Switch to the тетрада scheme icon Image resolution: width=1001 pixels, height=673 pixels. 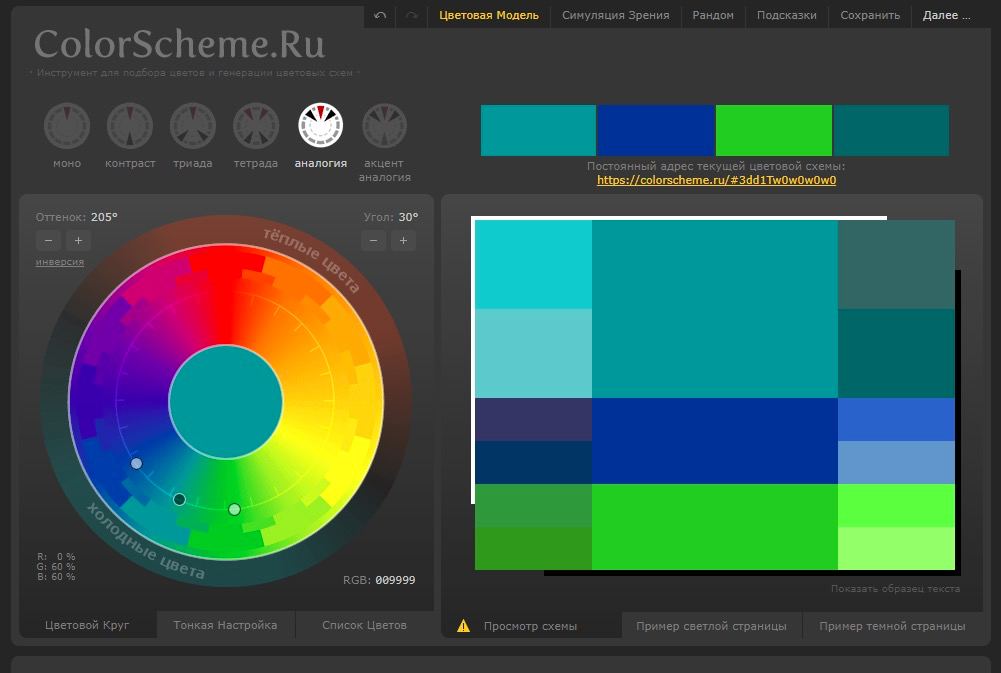coord(256,126)
